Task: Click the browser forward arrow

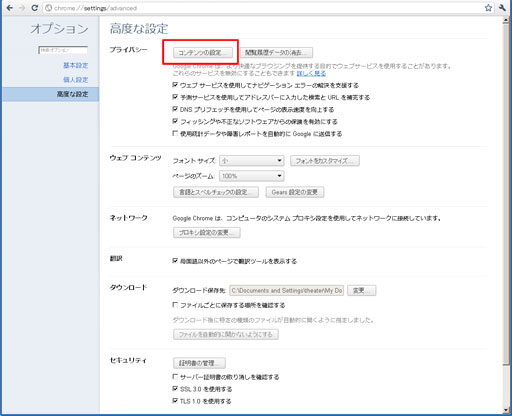Action: coord(22,8)
